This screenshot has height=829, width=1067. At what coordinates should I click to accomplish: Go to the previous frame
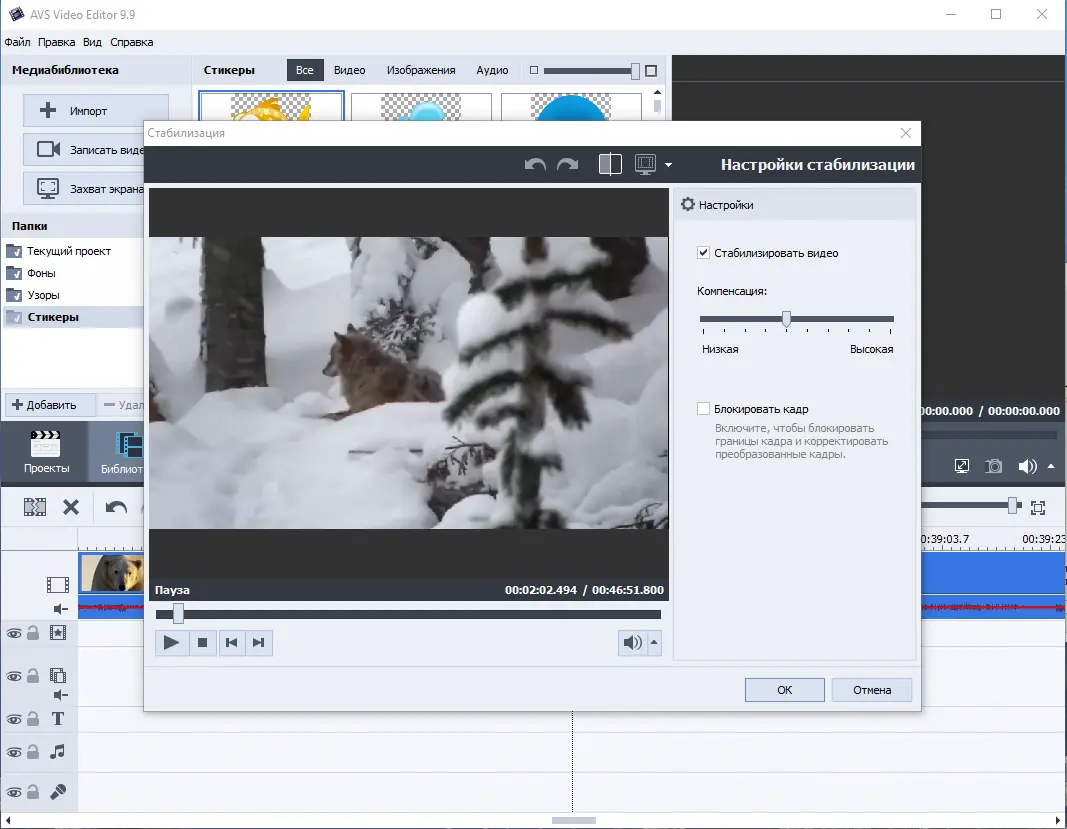click(x=231, y=643)
